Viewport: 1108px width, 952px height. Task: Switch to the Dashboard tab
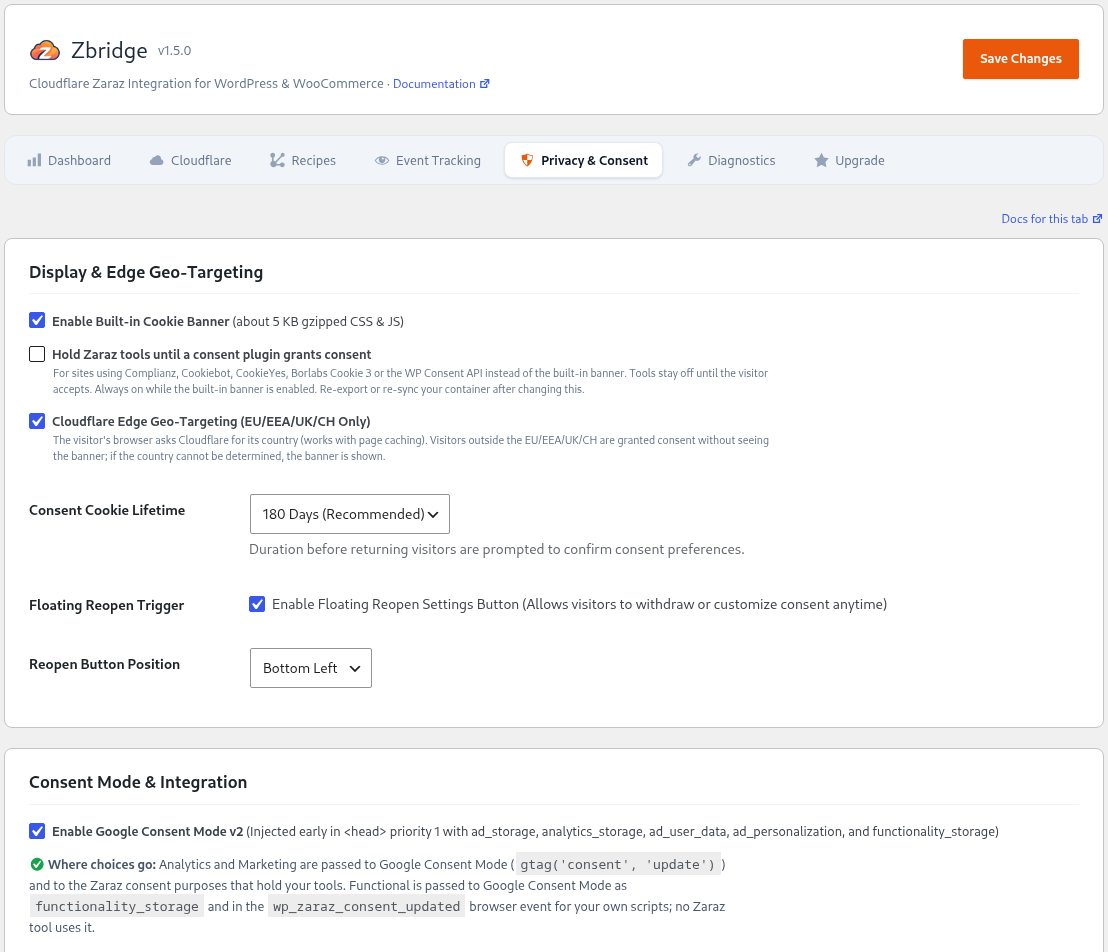tap(69, 160)
